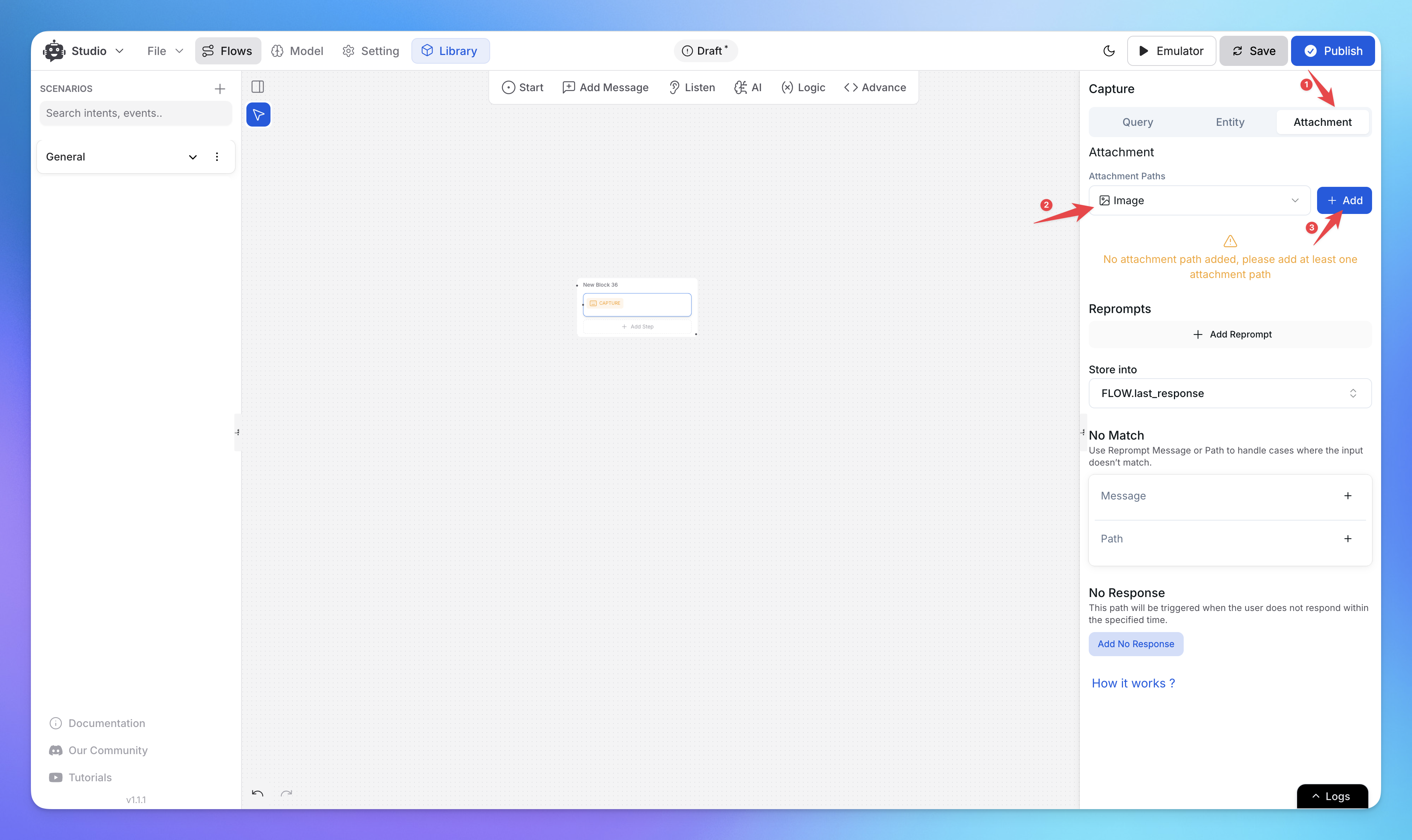Screen dimensions: 1412x840
Task: Open the Logic toolbar option
Action: pos(803,87)
